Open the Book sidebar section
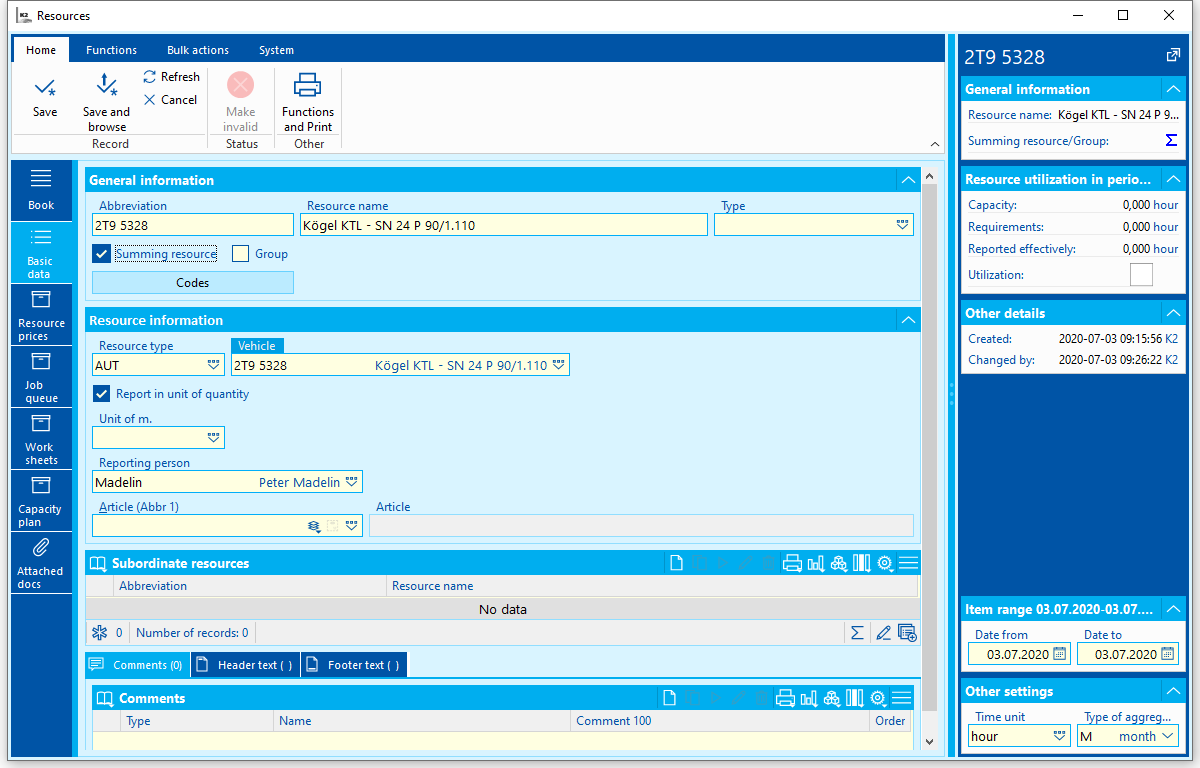The width and height of the screenshot is (1200, 768). 41,190
